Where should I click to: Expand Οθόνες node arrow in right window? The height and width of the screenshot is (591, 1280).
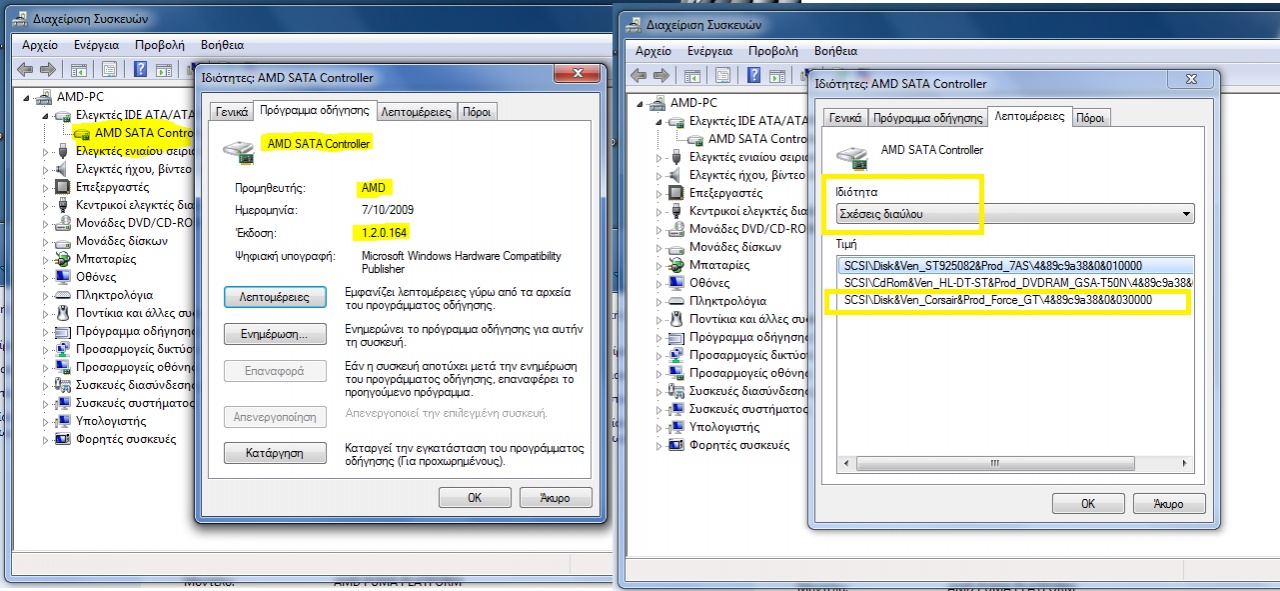point(658,283)
